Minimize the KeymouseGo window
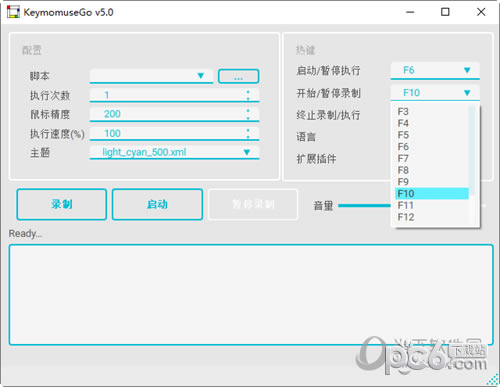Image resolution: width=500 pixels, height=387 pixels. click(x=410, y=12)
